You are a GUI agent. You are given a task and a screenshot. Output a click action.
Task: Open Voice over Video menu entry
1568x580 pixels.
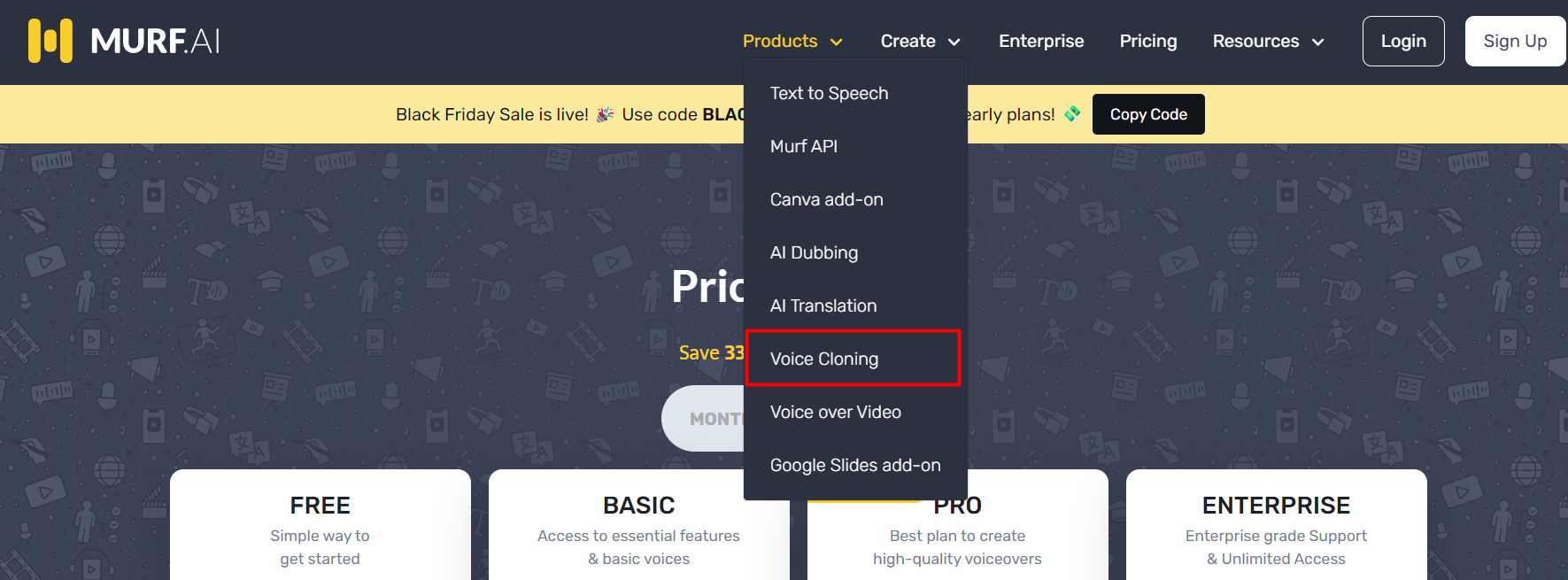[835, 412]
